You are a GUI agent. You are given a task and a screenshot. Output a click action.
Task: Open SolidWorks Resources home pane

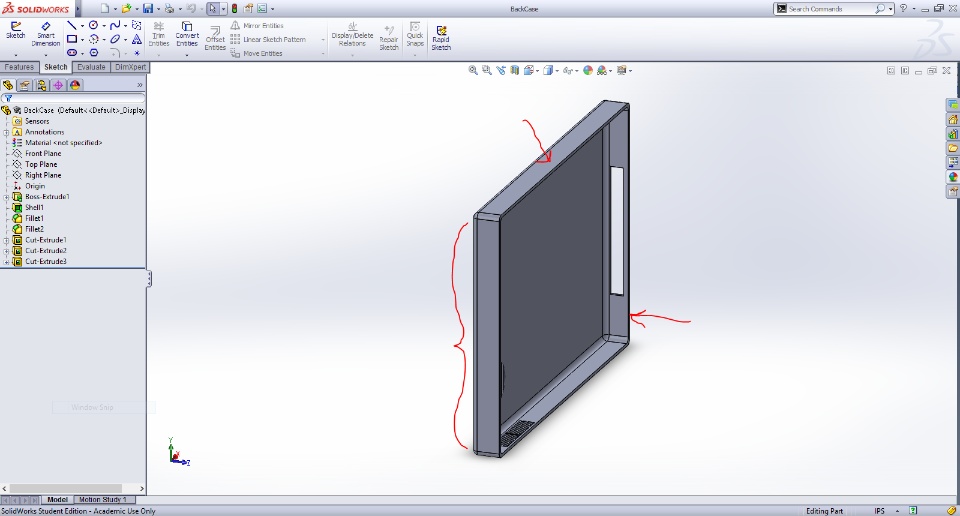953,120
